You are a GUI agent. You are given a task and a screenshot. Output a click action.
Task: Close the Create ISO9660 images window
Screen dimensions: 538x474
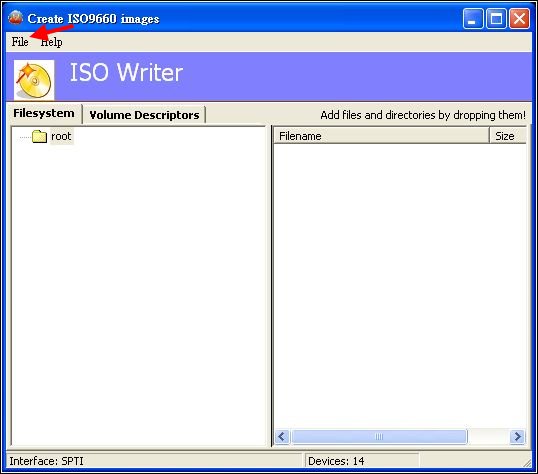[519, 18]
